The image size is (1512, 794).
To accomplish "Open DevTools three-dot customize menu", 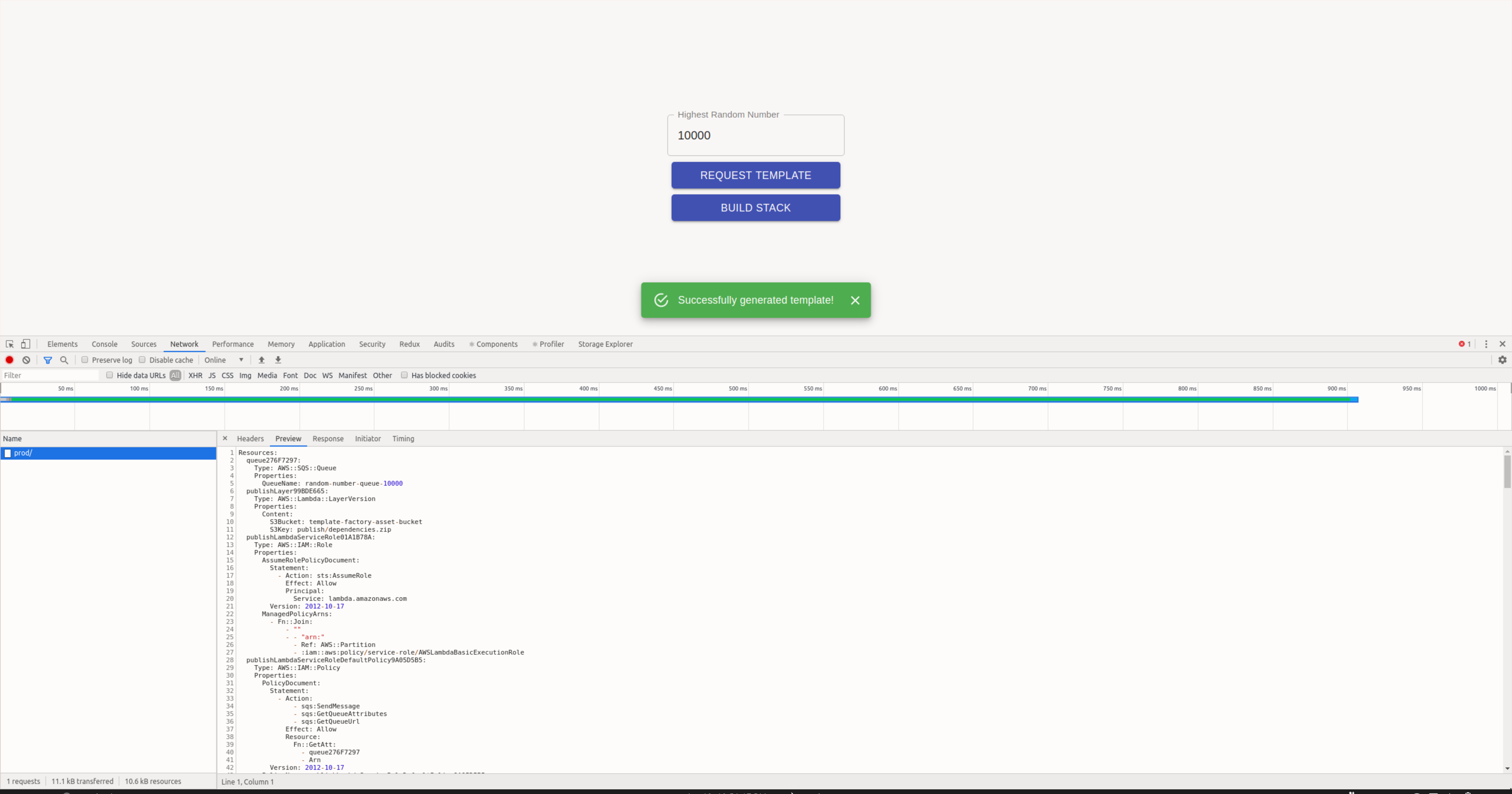I will pos(1486,344).
